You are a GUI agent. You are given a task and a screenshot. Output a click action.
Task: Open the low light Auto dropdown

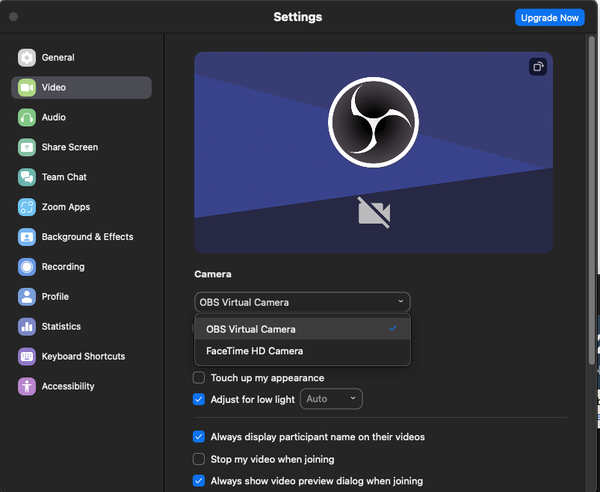click(331, 399)
